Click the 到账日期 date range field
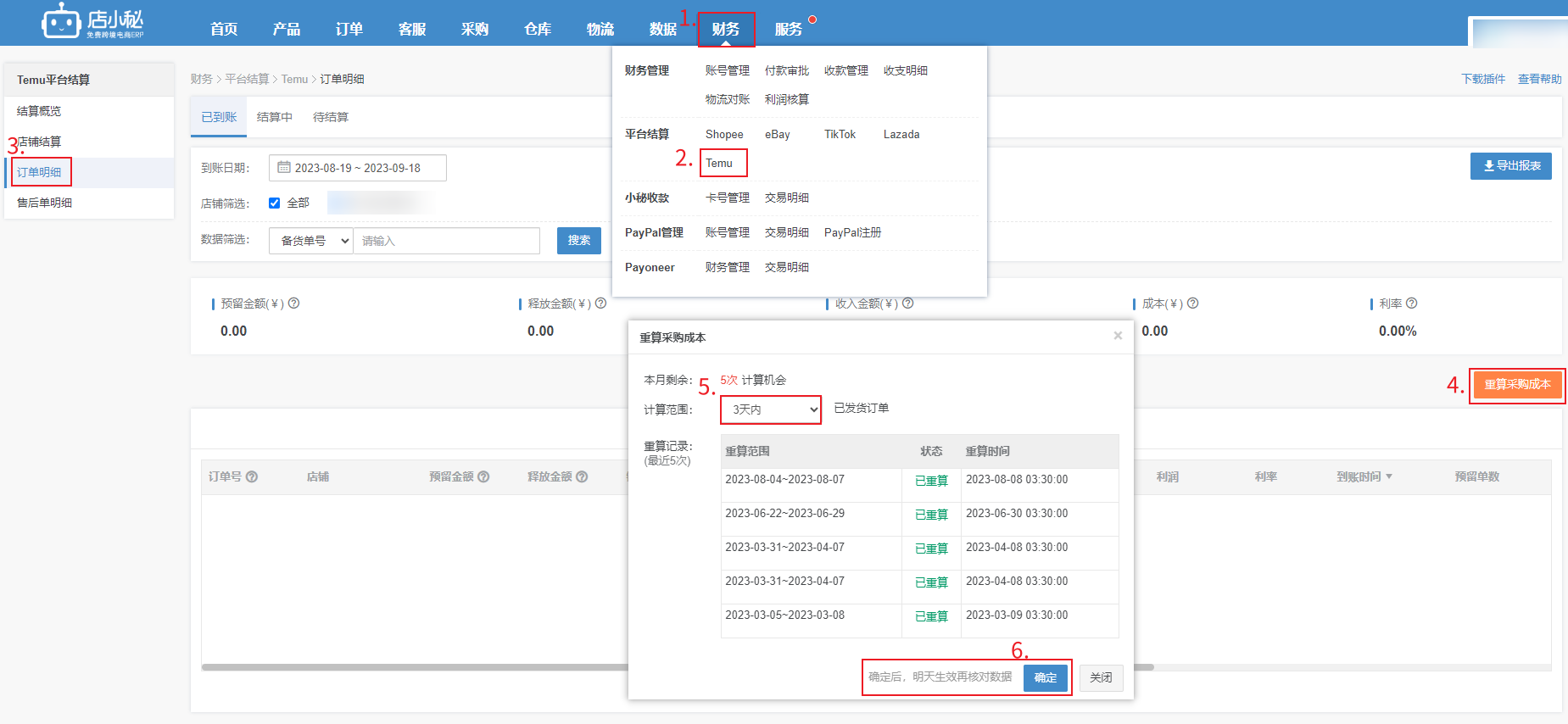This screenshot has height=724, width=1568. tap(358, 168)
